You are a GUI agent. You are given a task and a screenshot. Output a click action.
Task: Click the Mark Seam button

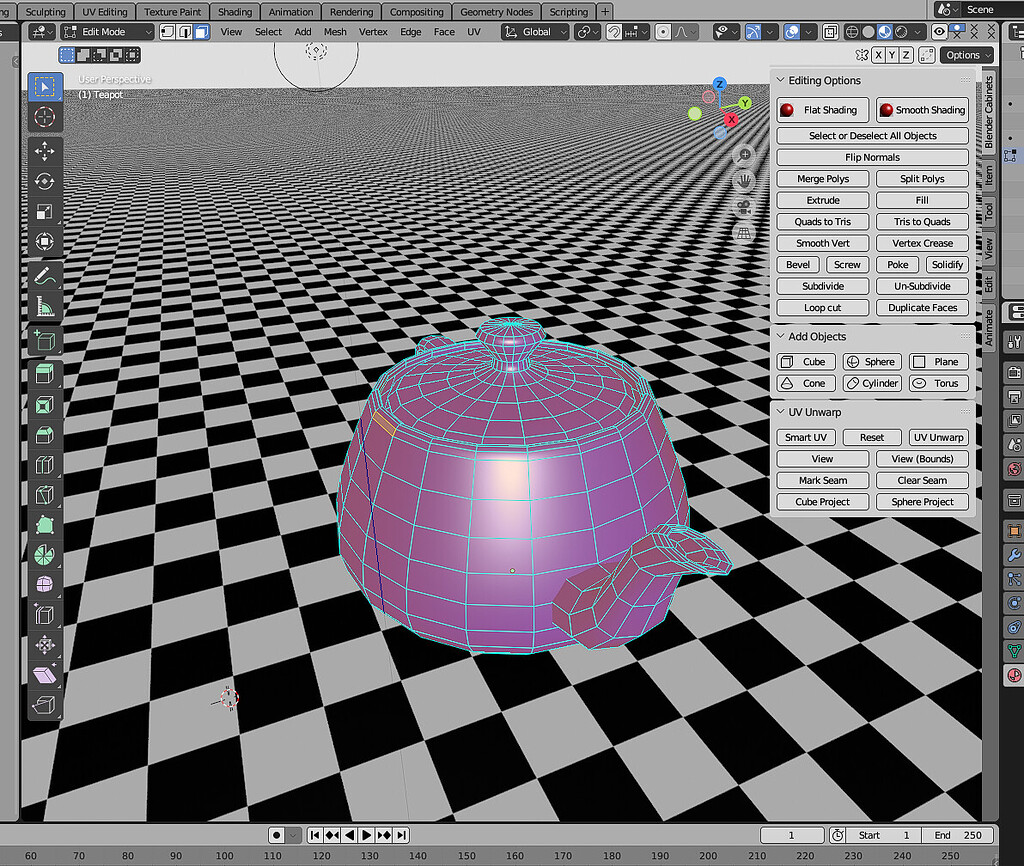click(x=823, y=480)
